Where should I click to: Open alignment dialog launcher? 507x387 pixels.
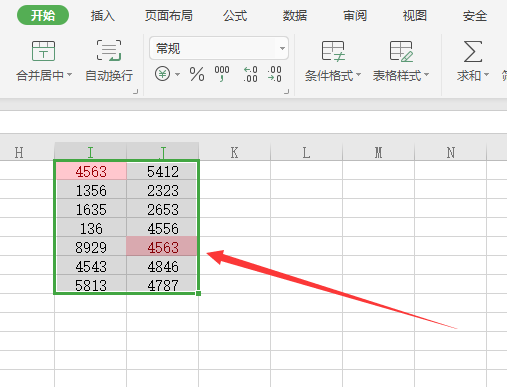pyautogui.click(x=135, y=91)
